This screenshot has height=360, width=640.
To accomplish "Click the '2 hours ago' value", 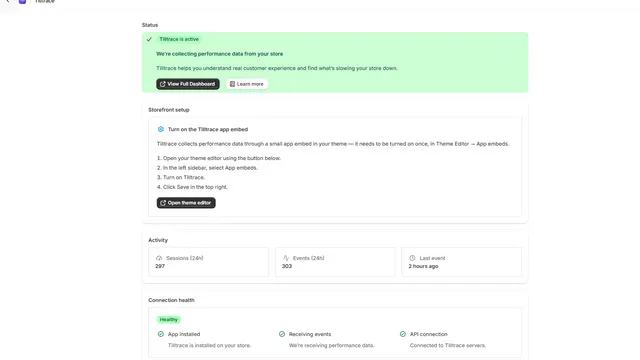I will click(423, 266).
